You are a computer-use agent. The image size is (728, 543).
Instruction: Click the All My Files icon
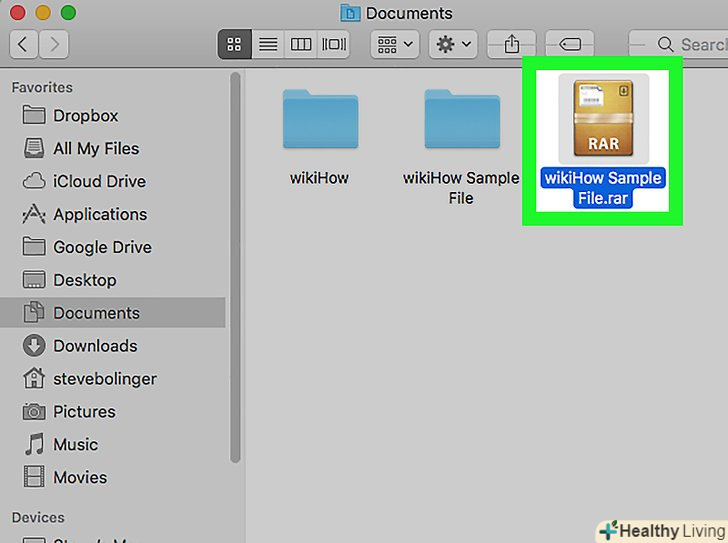pyautogui.click(x=34, y=148)
